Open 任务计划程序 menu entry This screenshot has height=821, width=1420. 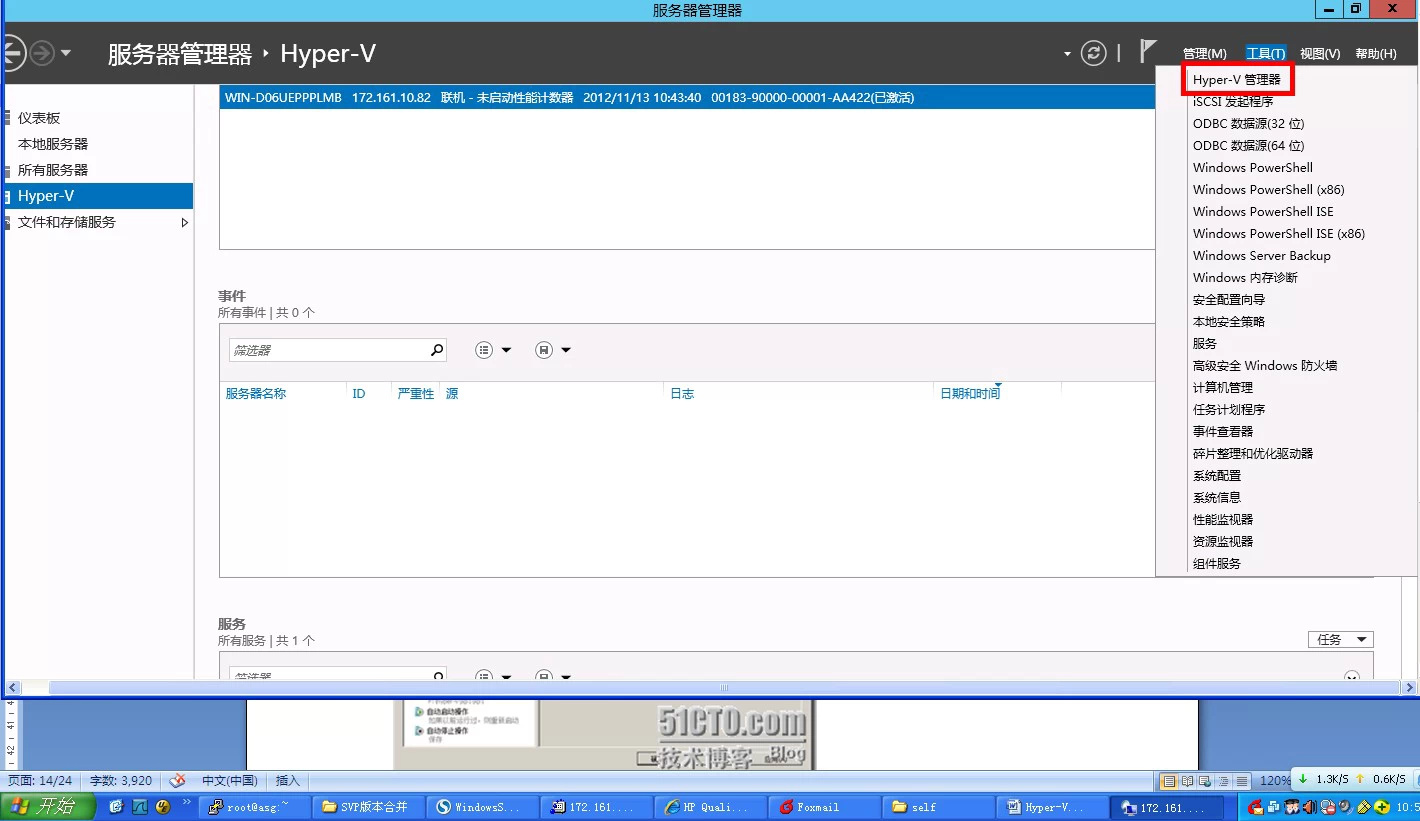pos(1229,410)
